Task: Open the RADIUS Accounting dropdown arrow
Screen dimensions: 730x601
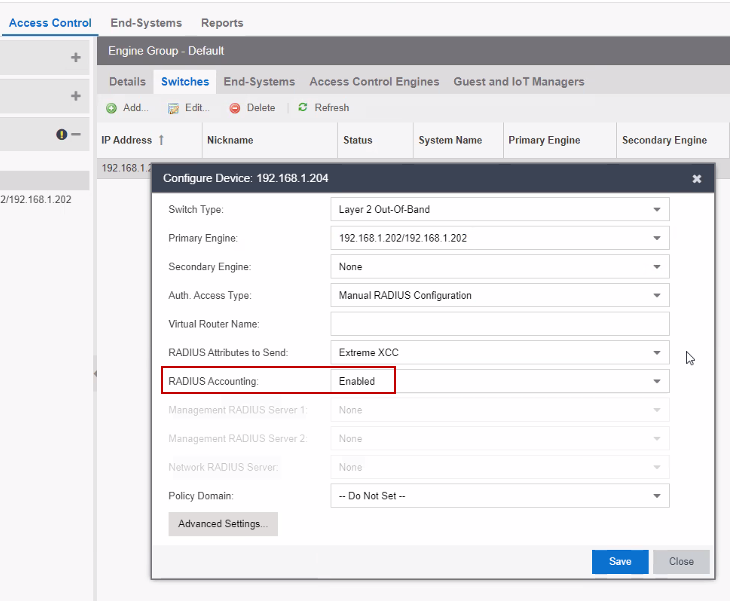Action: [x=656, y=381]
